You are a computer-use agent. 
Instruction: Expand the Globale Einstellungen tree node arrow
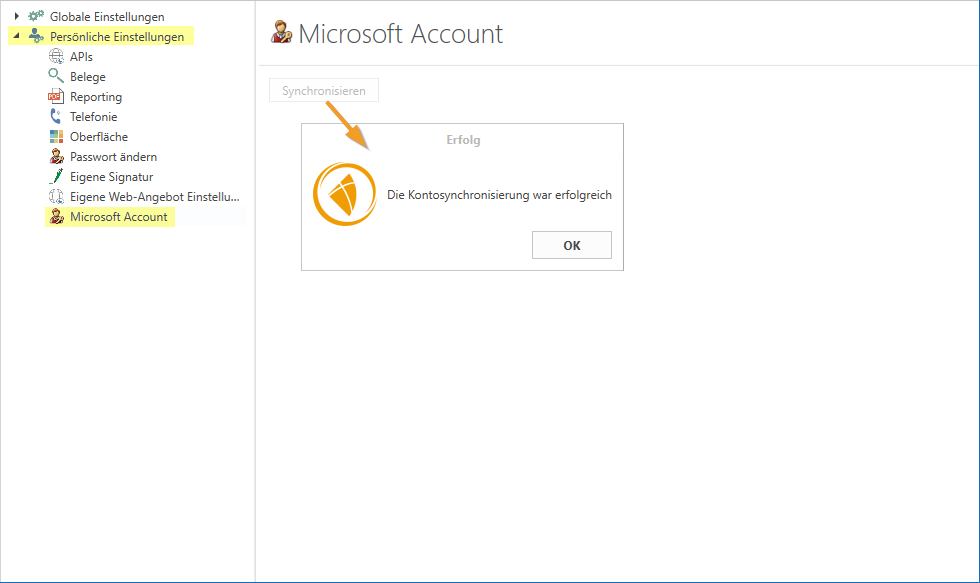tap(17, 17)
